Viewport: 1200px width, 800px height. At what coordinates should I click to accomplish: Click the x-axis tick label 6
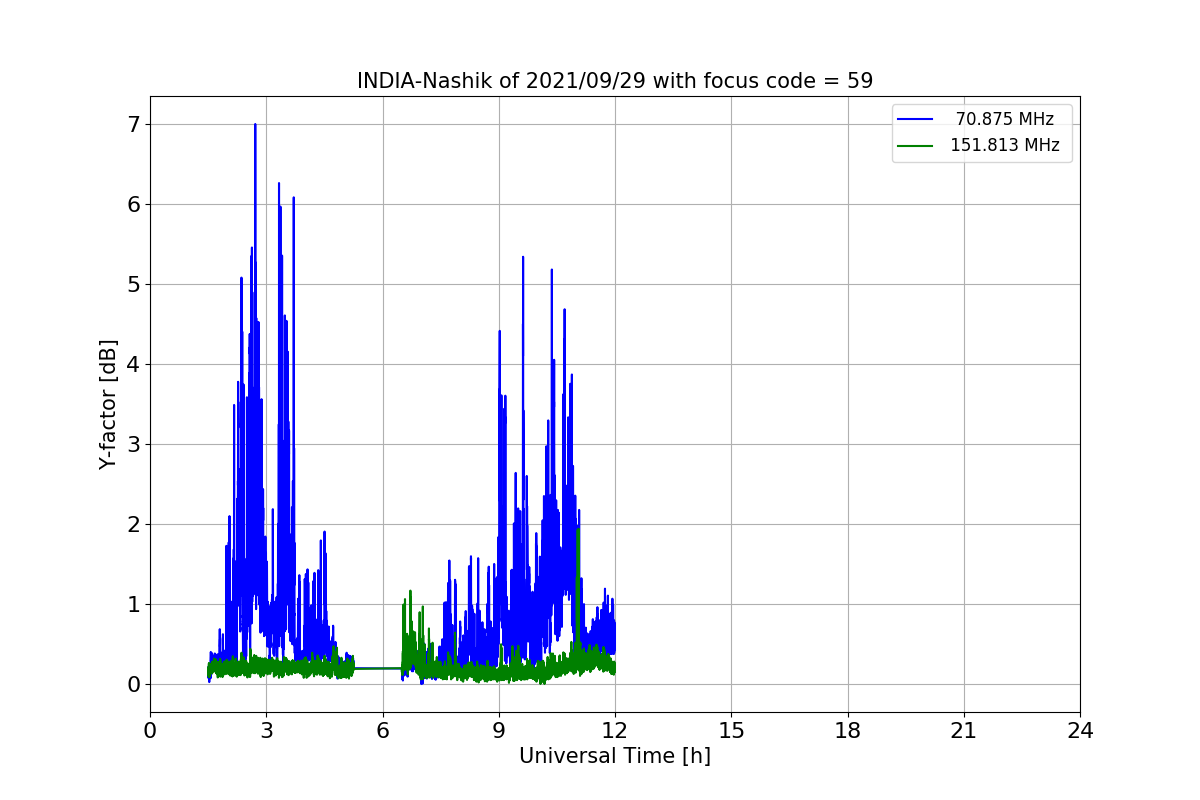(383, 731)
